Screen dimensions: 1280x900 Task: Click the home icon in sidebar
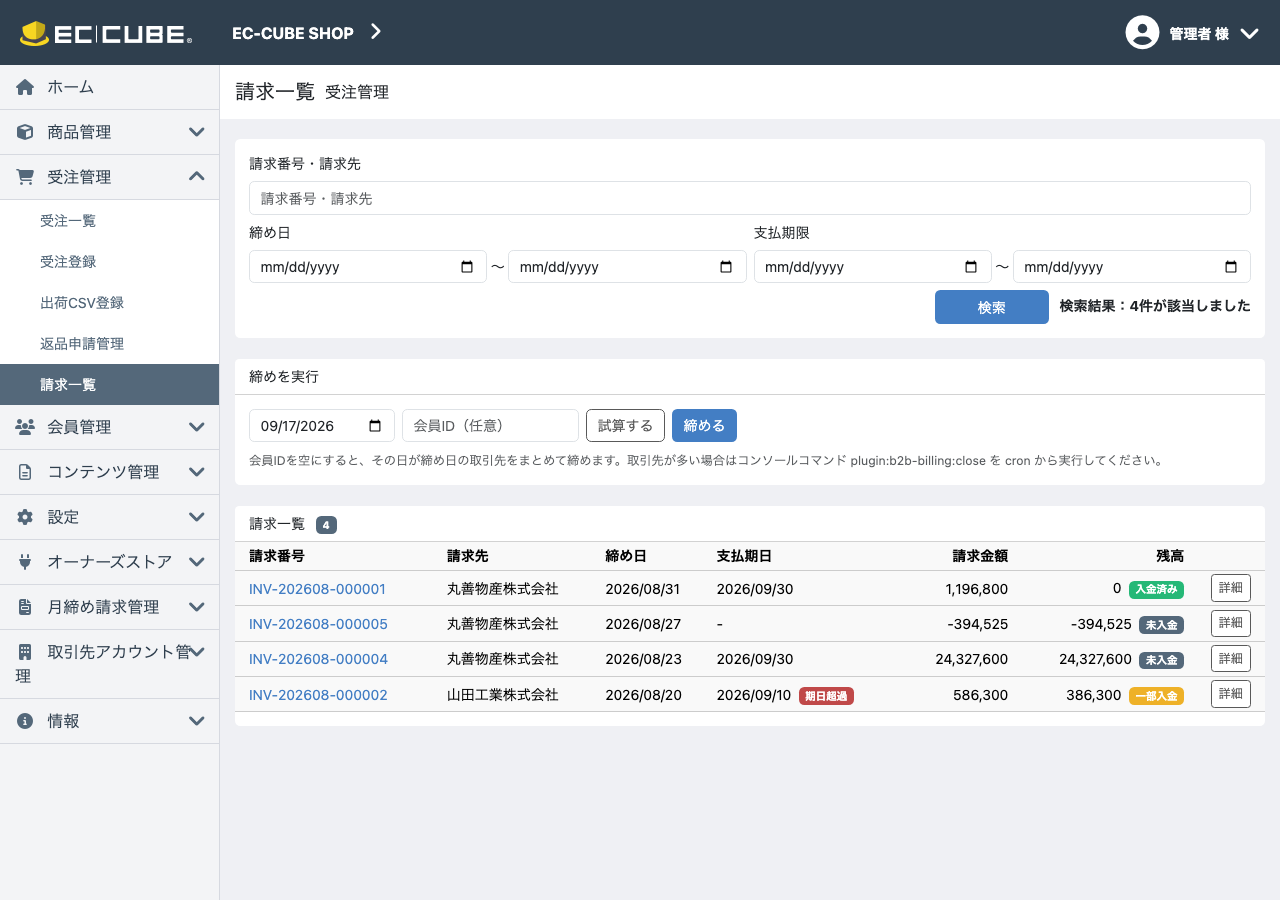pos(25,87)
